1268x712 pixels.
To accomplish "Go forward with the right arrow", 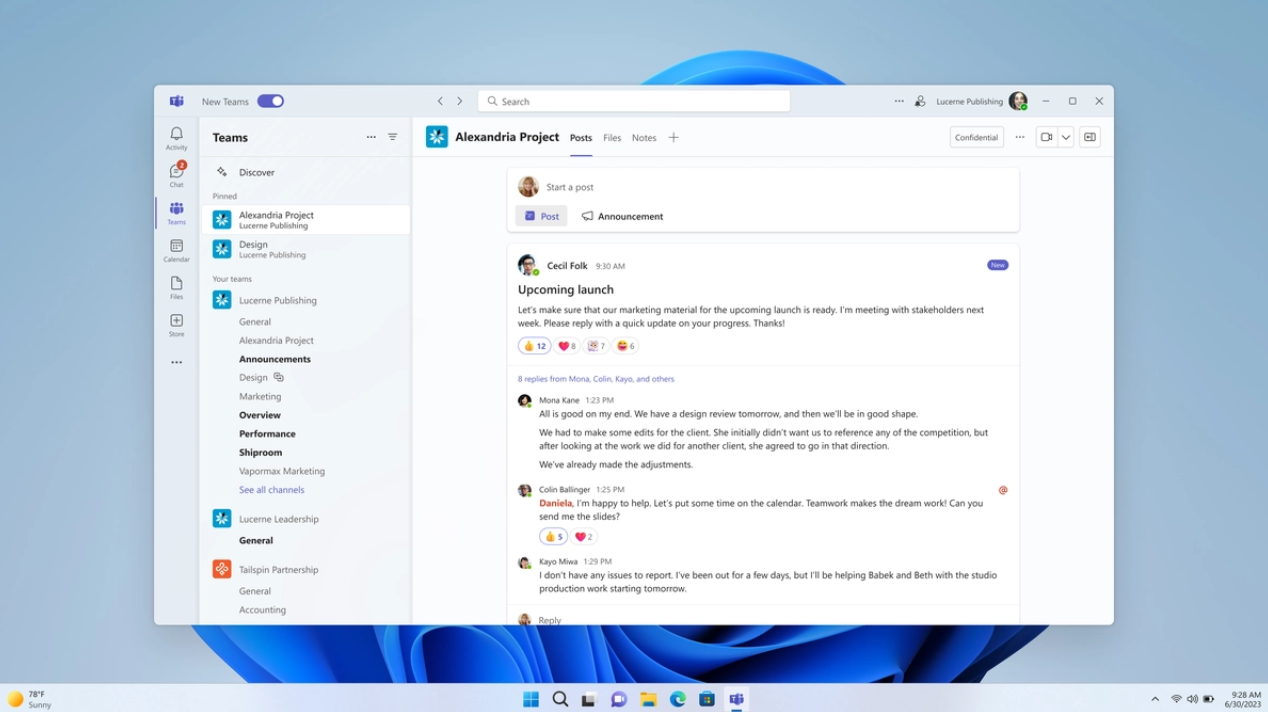I will [x=460, y=101].
